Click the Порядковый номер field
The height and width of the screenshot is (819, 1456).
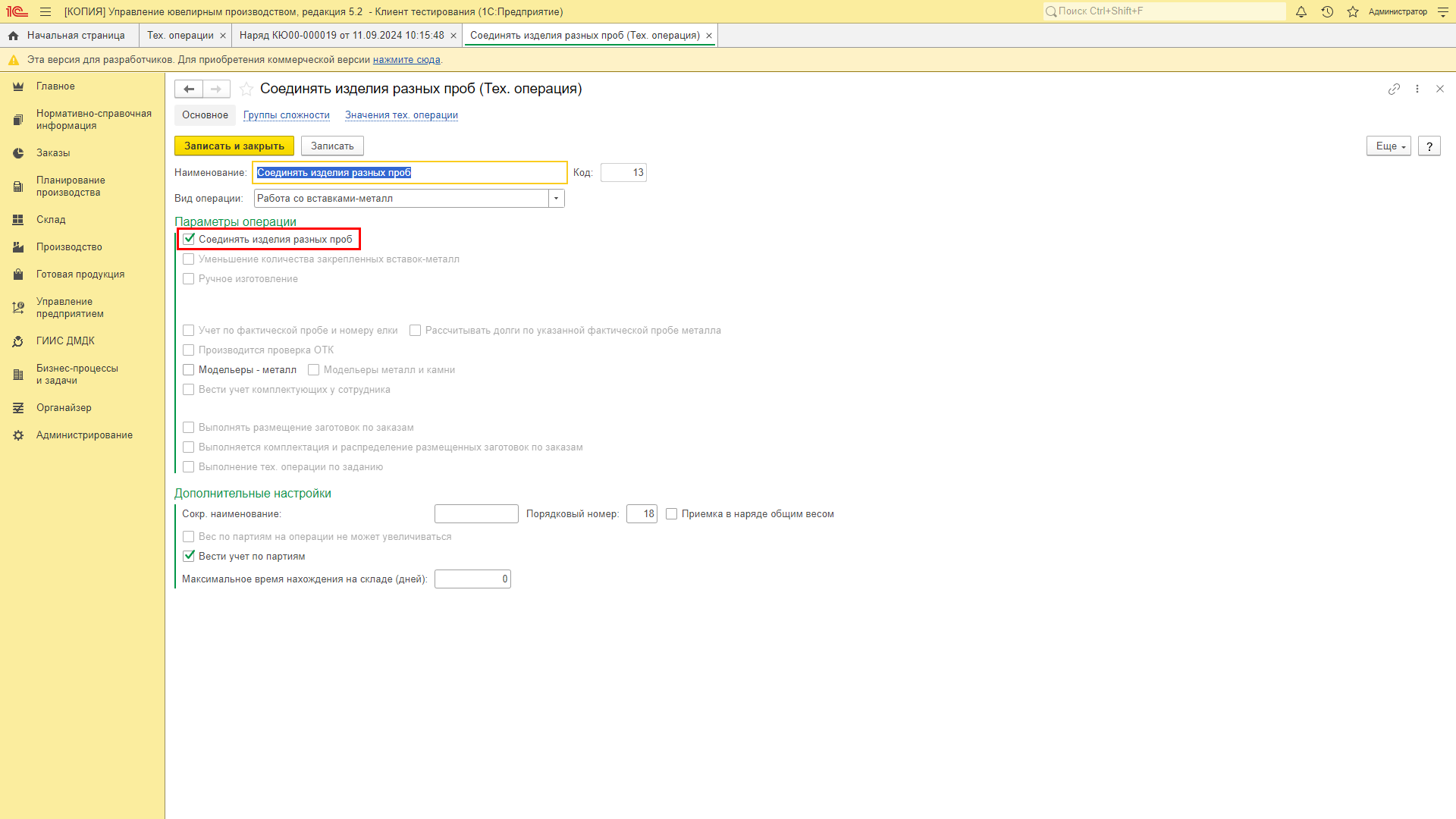pyautogui.click(x=642, y=514)
